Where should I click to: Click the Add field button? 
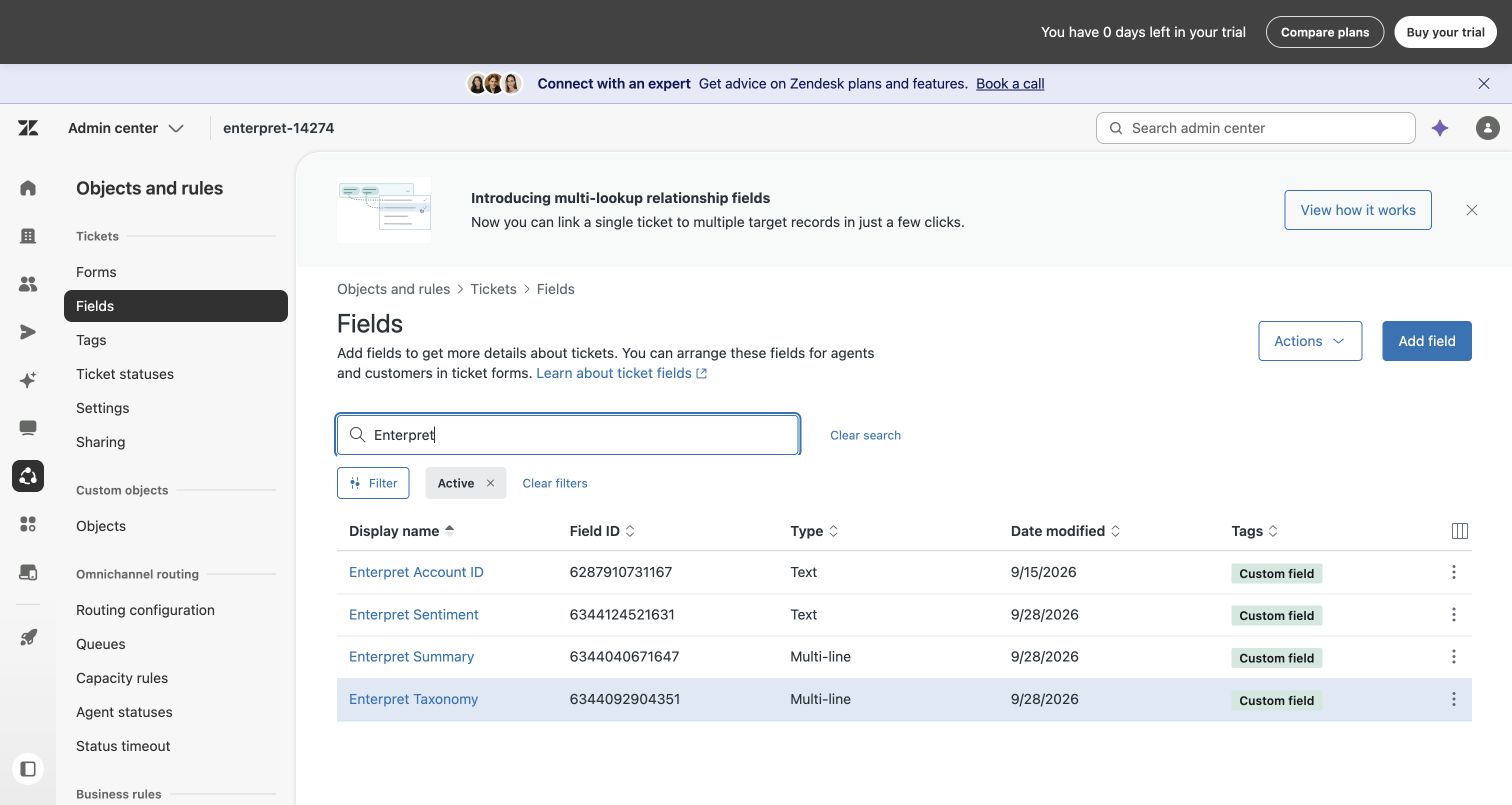coord(1427,341)
